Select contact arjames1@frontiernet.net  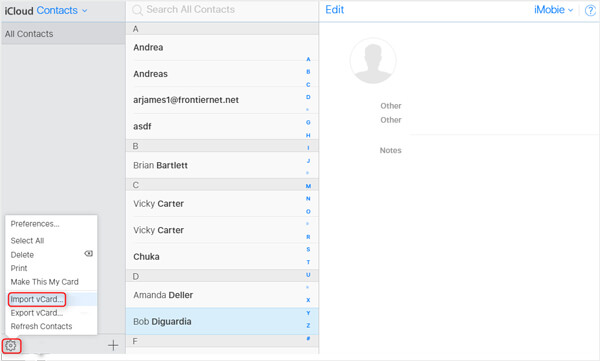click(x=222, y=100)
